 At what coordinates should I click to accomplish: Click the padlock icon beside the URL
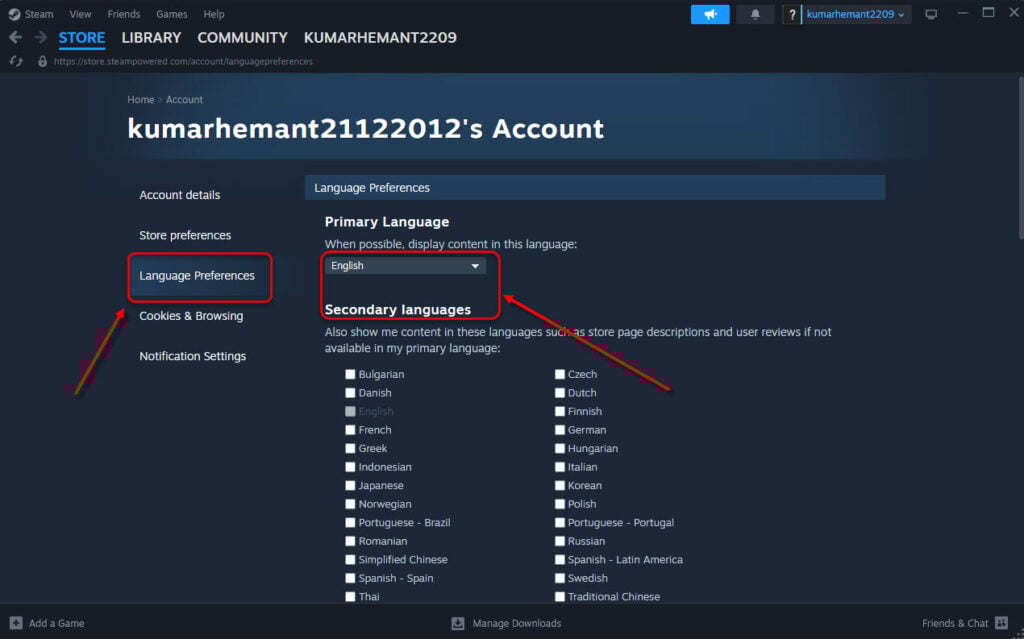(x=42, y=61)
